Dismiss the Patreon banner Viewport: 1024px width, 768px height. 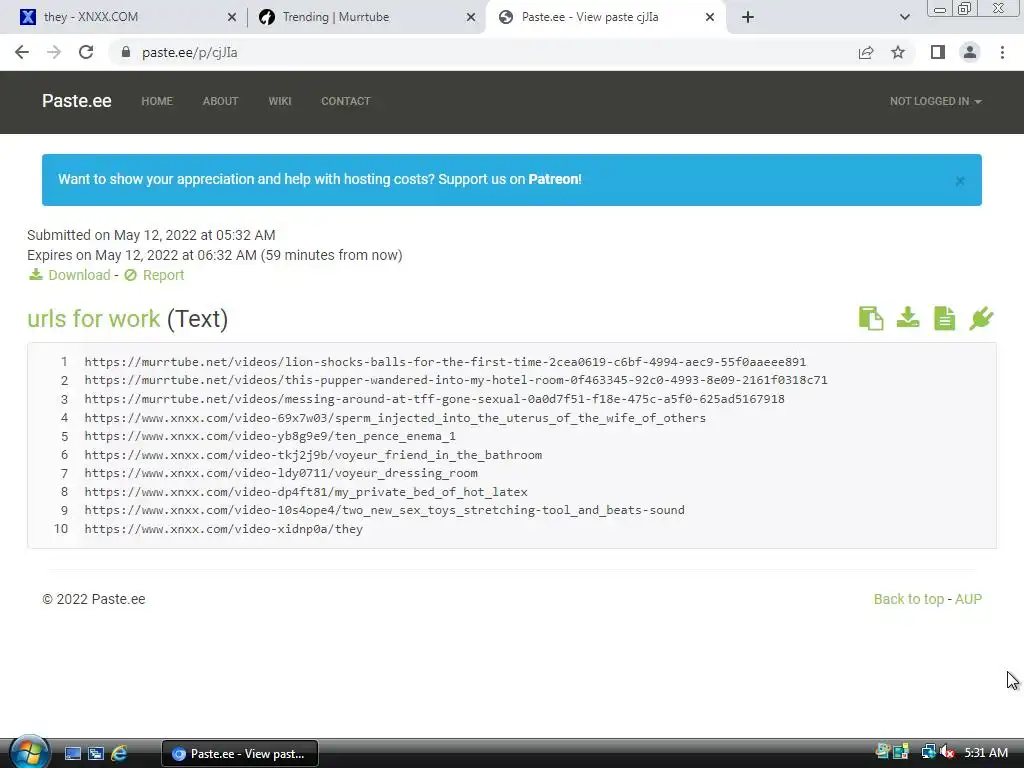(959, 181)
